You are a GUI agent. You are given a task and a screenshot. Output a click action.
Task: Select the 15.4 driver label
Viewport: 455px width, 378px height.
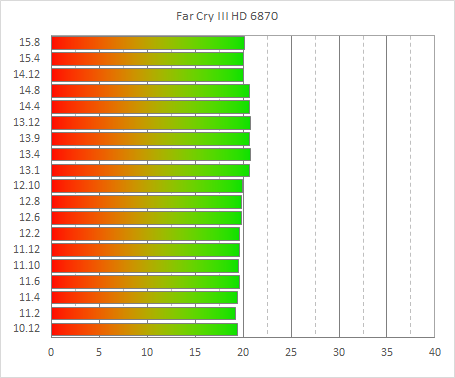click(29, 58)
